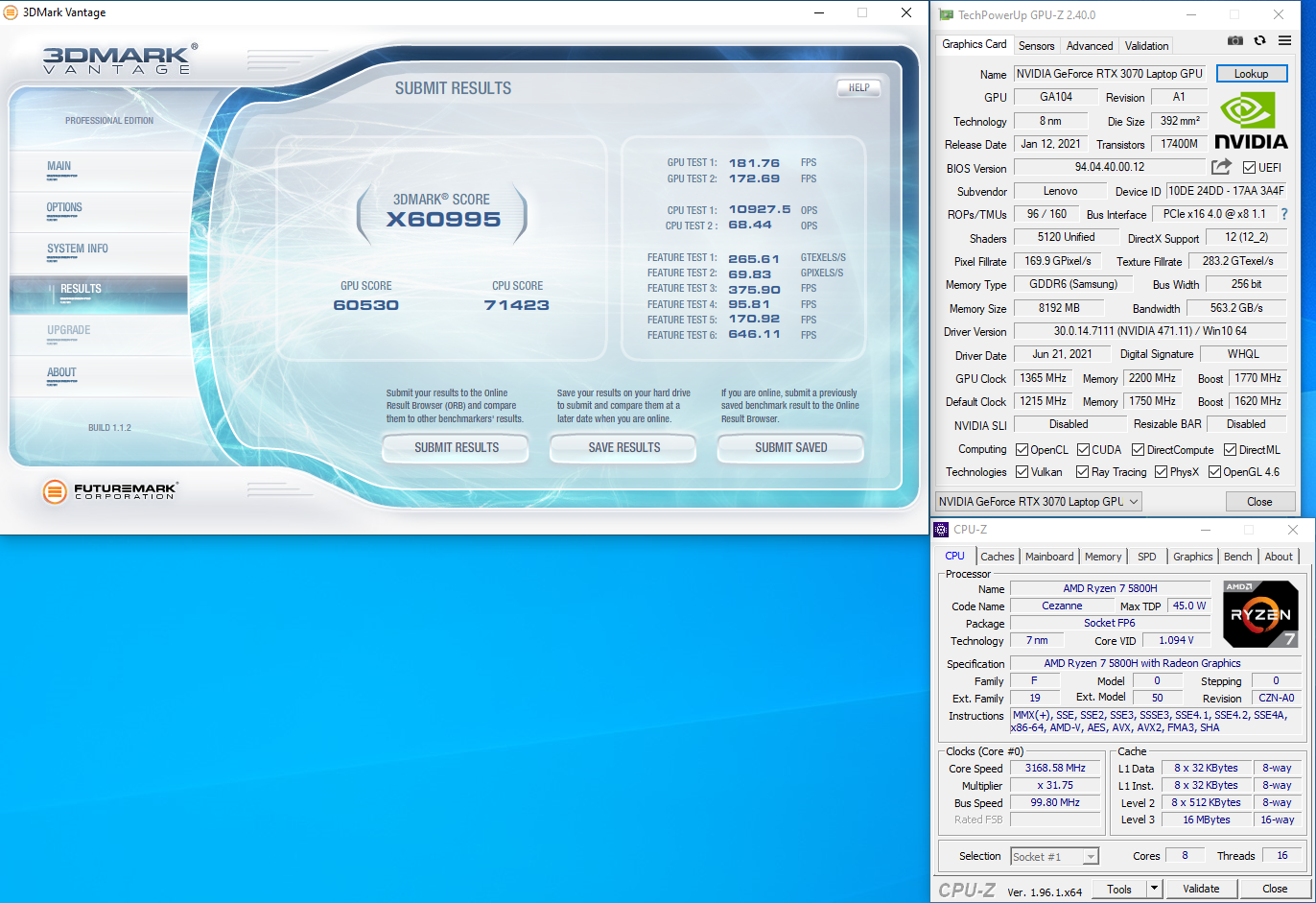Click the Driver Version field in GPU-Z
Viewport: 1316px width, 903px height.
click(x=1150, y=331)
